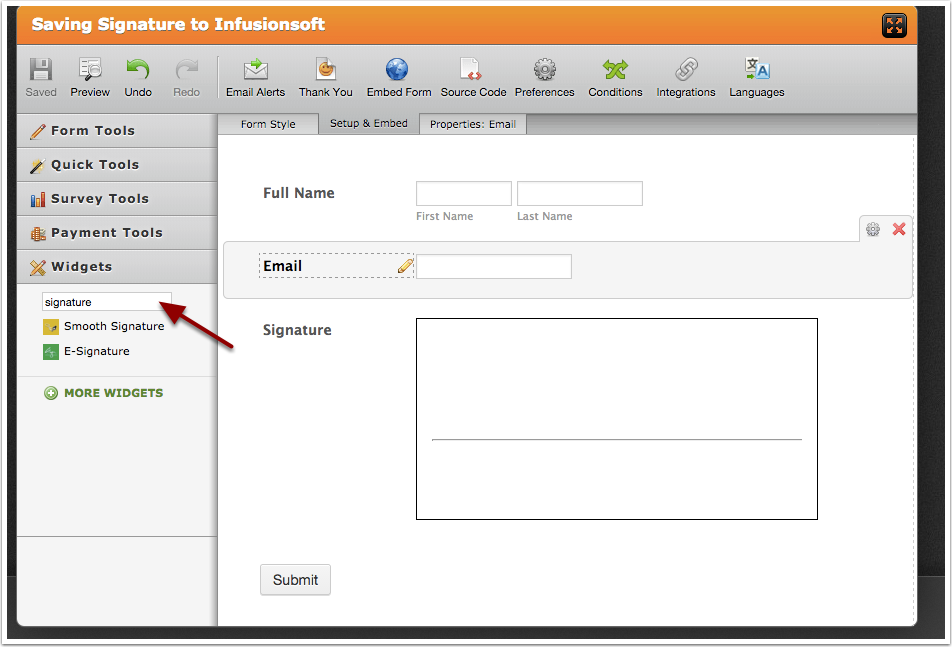Click inside the Signature drawing pad

(617, 419)
